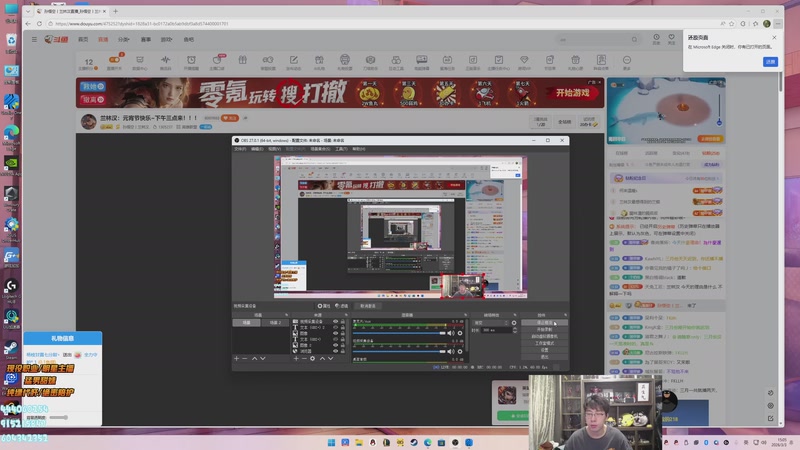Screen dimensions: 800x450
Task: Toggle eye for the first text source row
Action: pos(336,327)
